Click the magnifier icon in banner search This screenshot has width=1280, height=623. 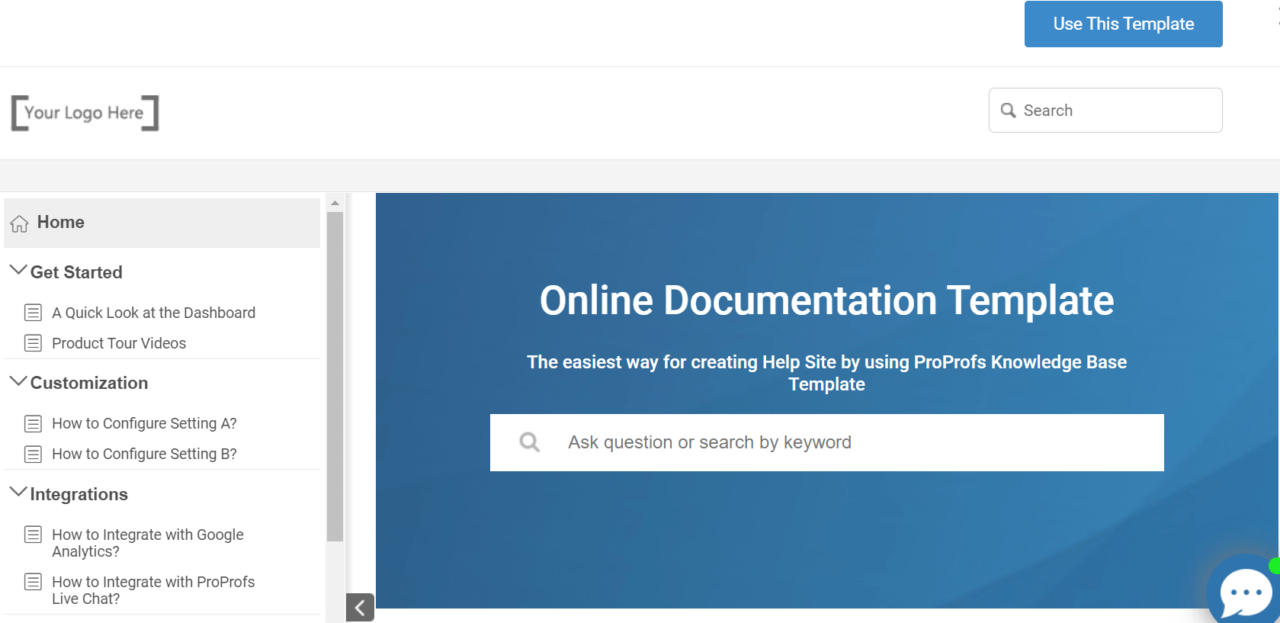530,442
